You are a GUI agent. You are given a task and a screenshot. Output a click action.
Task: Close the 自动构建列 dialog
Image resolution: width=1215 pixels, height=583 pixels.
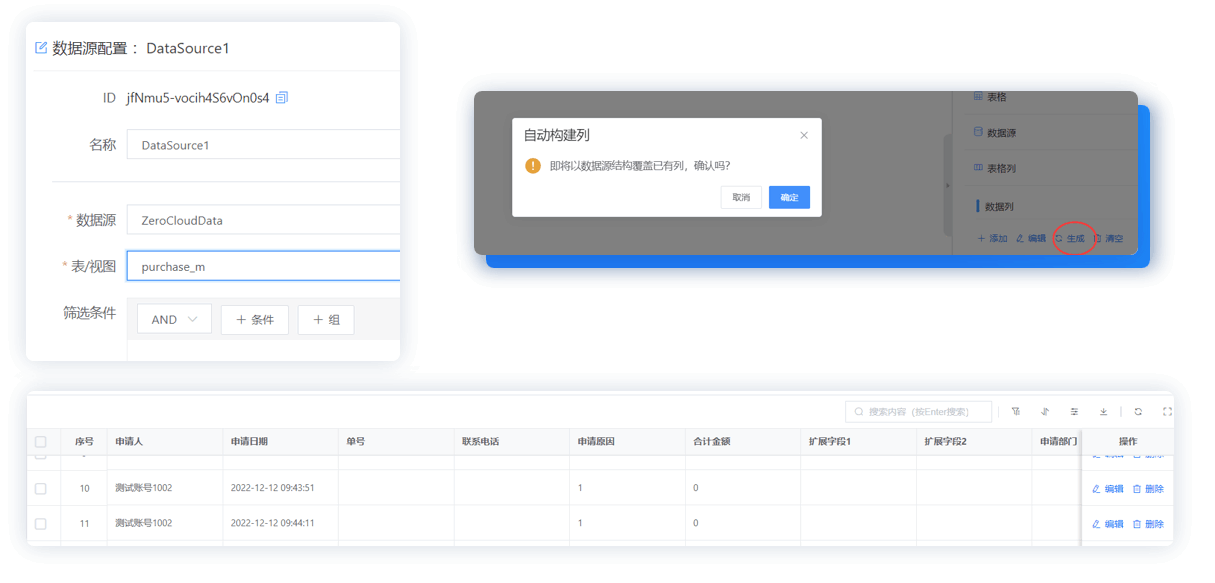pos(803,135)
